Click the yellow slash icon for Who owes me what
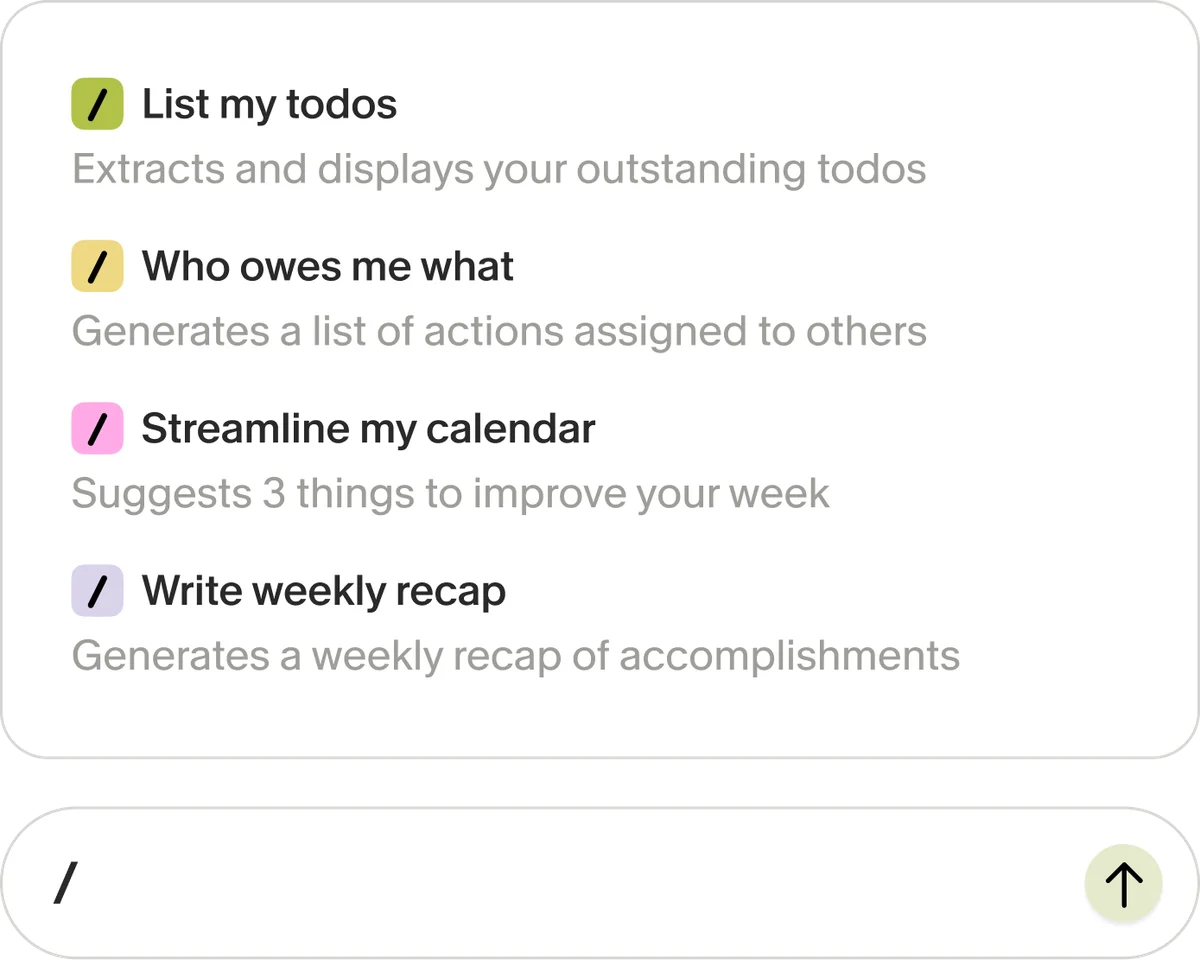This screenshot has height=960, width=1200. tap(96, 266)
